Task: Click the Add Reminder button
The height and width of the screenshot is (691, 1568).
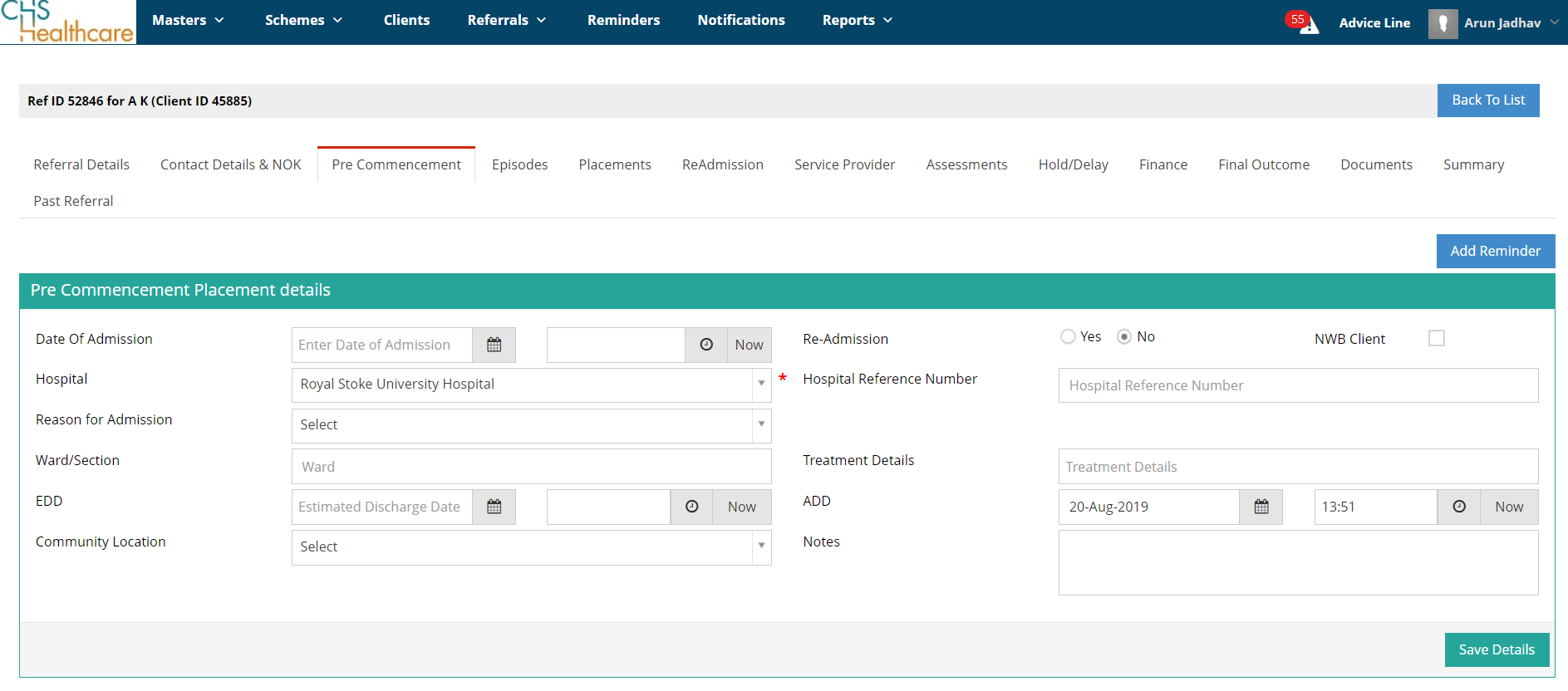Action: click(1496, 251)
